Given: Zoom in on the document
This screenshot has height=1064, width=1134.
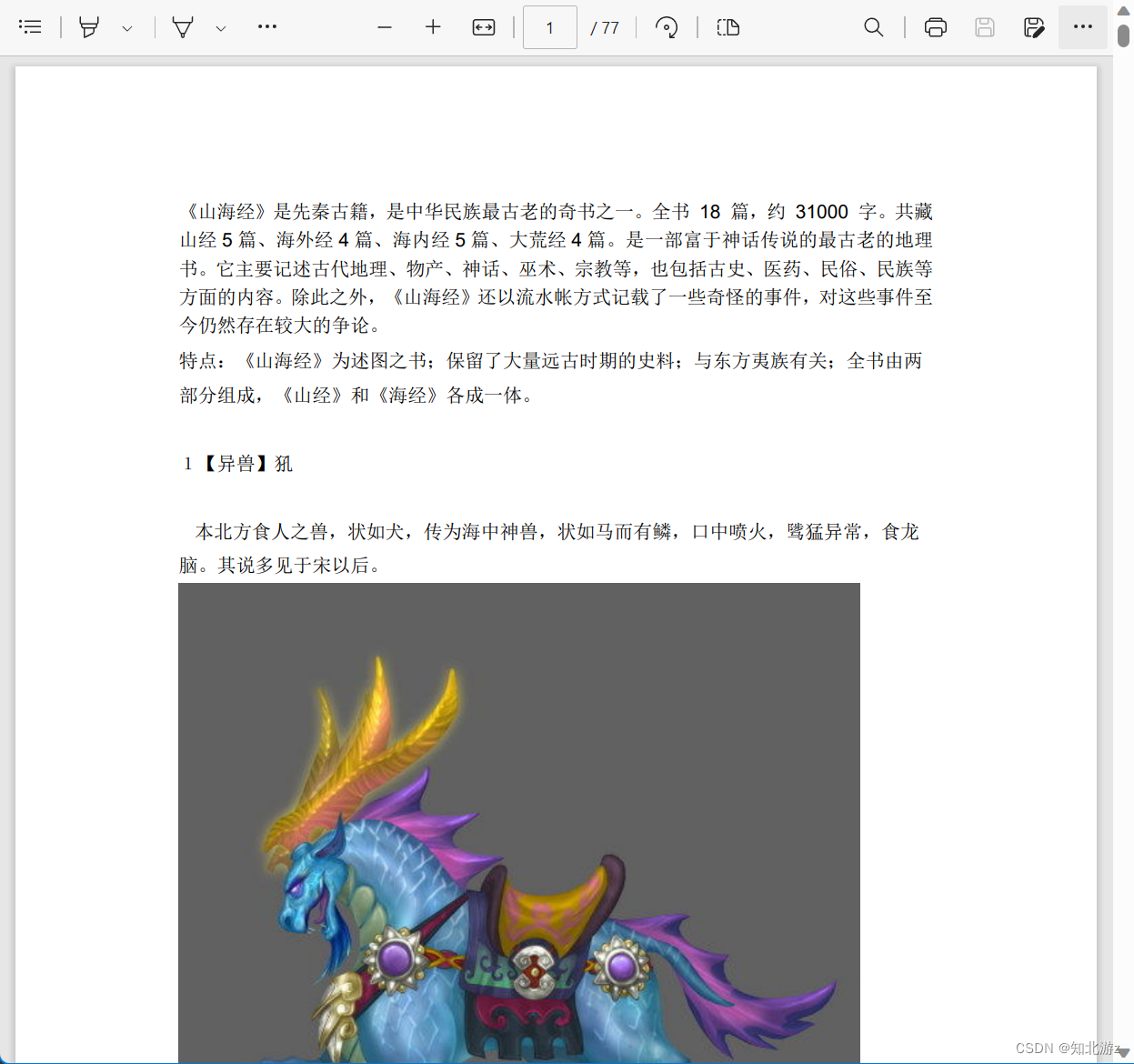Looking at the screenshot, I should [433, 27].
